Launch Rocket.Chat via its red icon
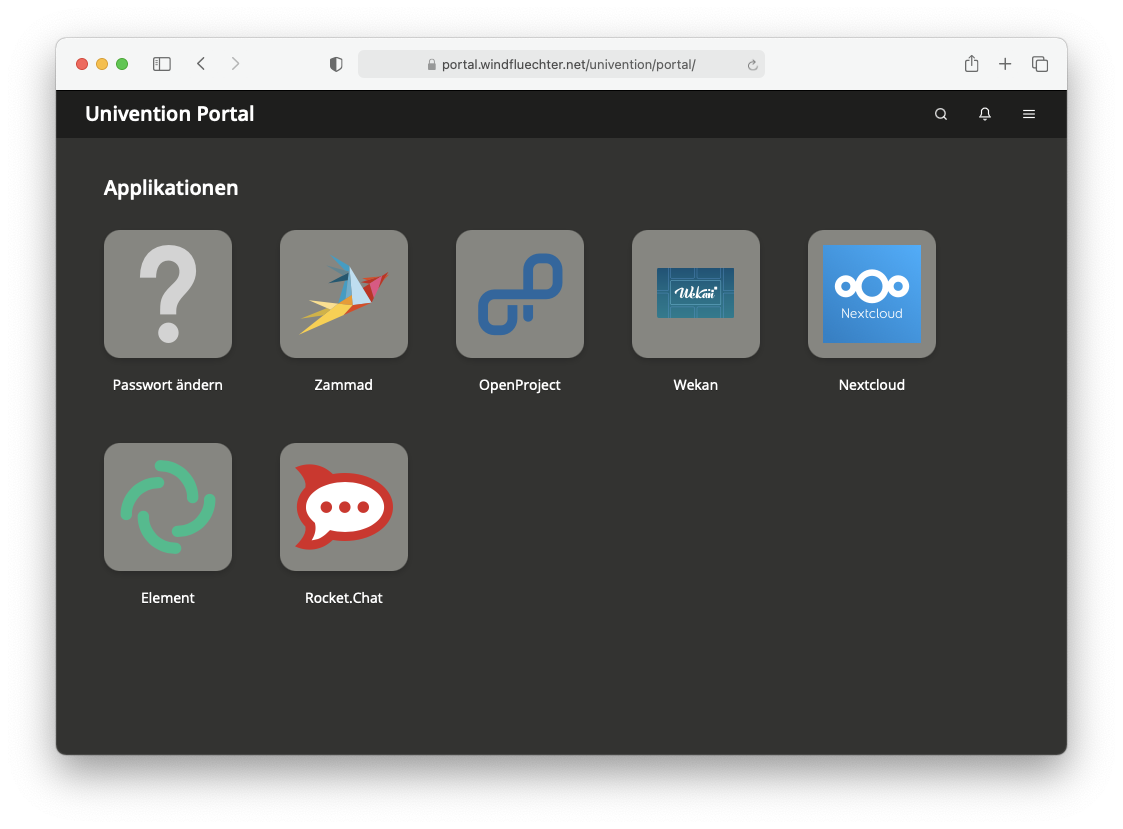This screenshot has width=1123, height=829. pos(344,507)
